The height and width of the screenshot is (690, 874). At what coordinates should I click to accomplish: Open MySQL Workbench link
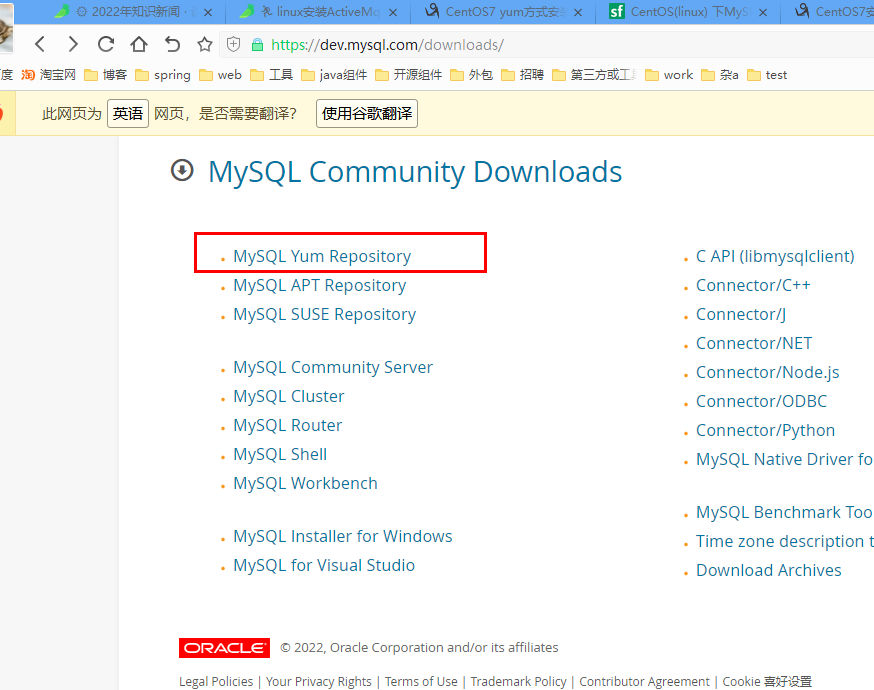(x=305, y=483)
